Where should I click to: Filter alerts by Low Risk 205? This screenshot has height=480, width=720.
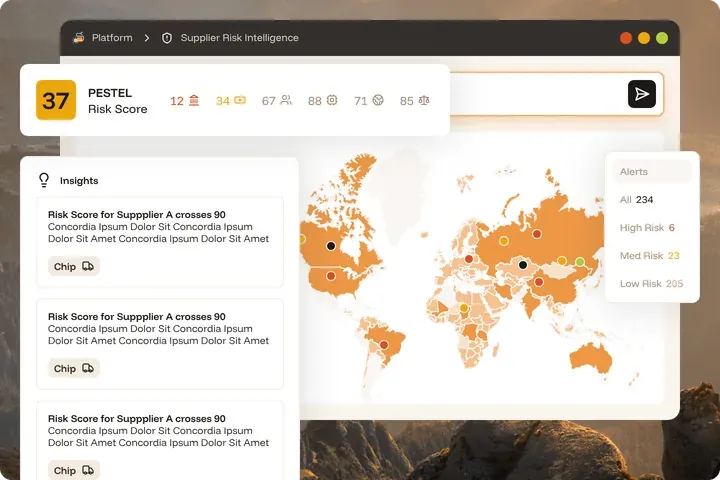pyautogui.click(x=652, y=284)
